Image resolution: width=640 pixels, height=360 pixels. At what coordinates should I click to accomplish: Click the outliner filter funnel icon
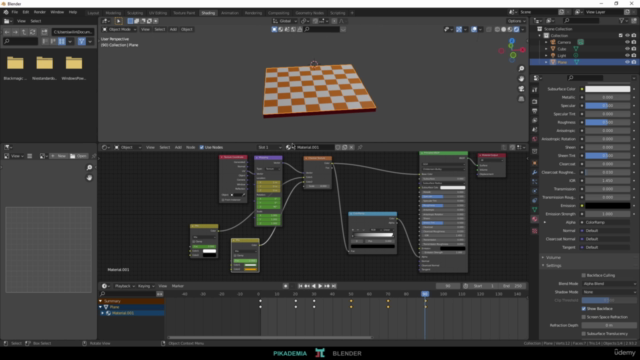tap(621, 20)
